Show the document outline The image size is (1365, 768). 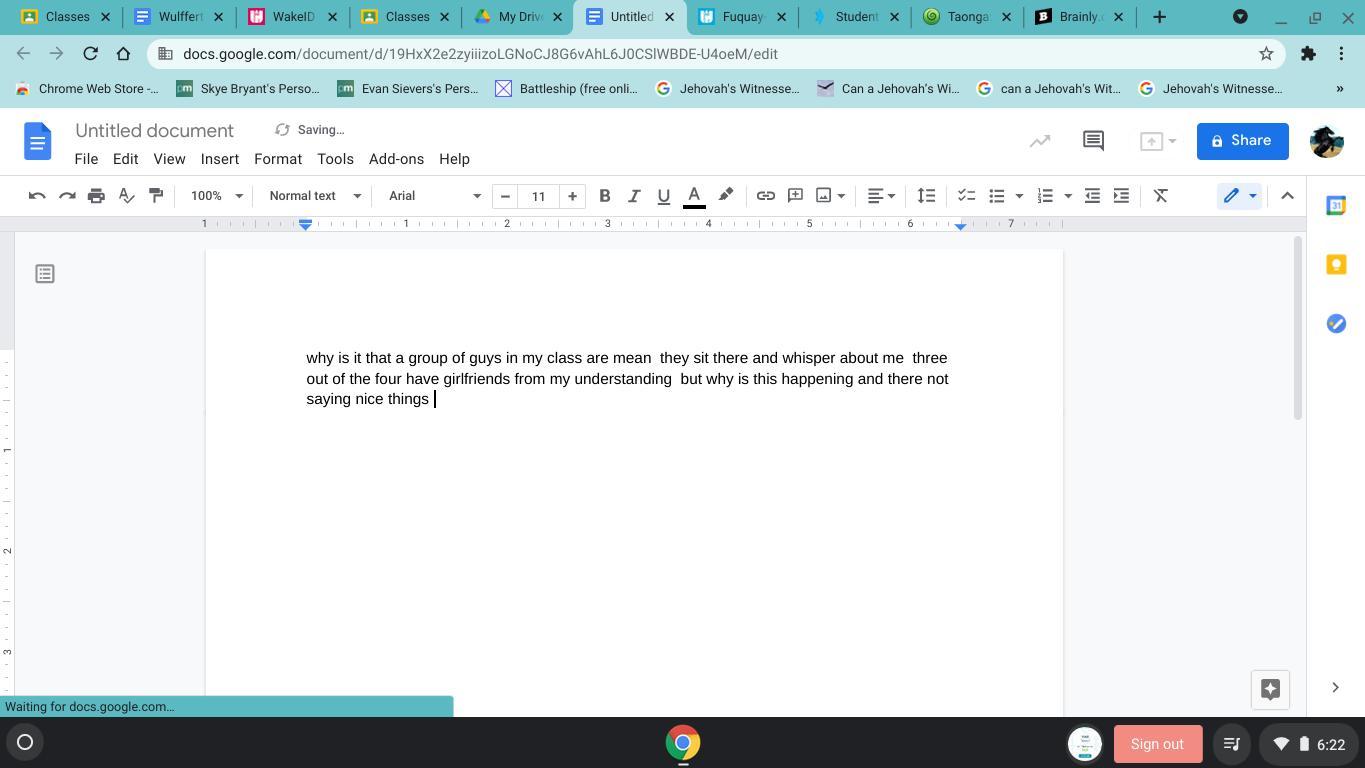45,274
